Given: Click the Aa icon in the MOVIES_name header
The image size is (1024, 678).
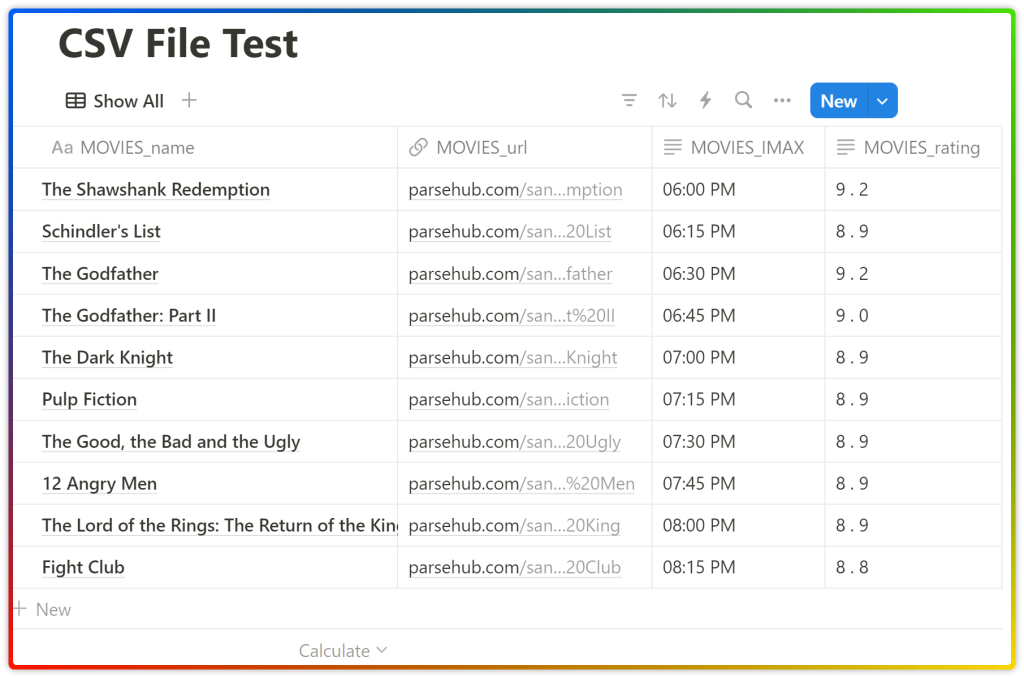Looking at the screenshot, I should tap(62, 148).
